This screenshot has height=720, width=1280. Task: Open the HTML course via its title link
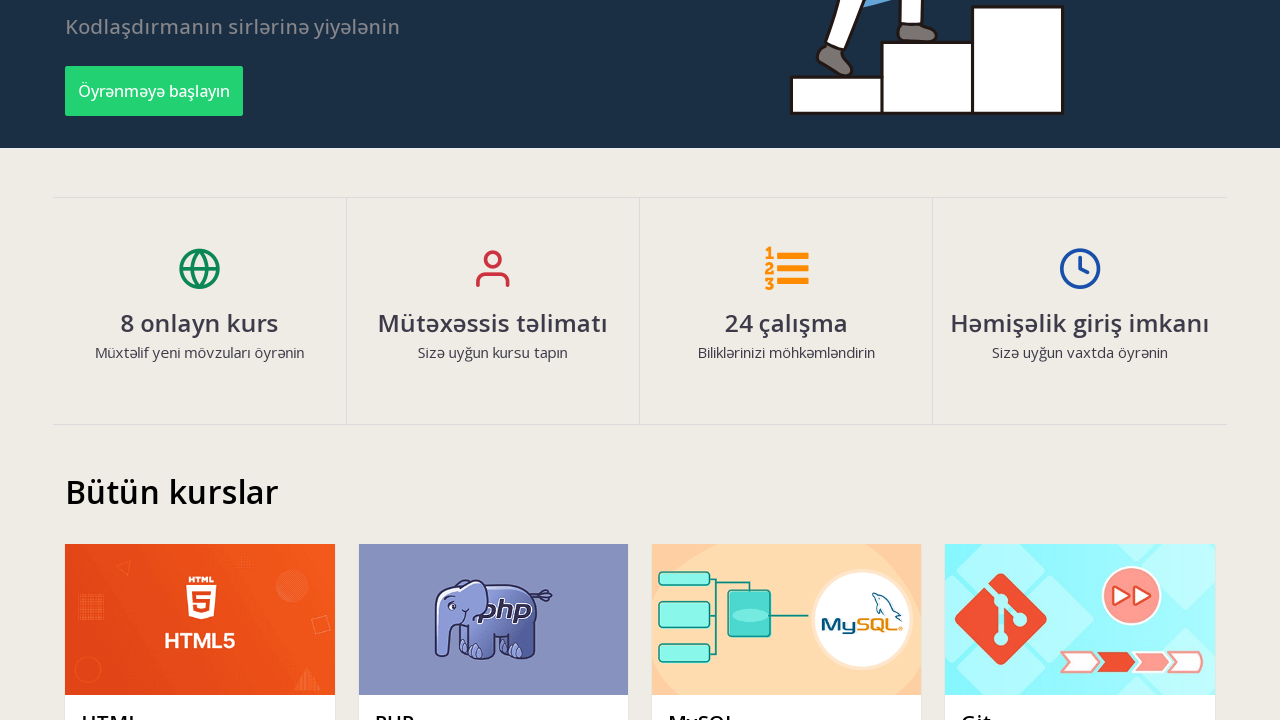pos(108,716)
